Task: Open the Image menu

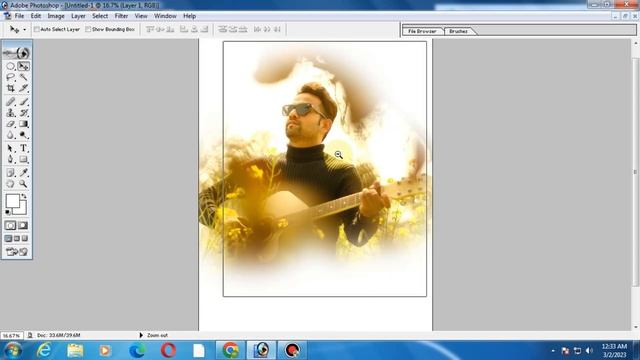Action: (x=56, y=16)
